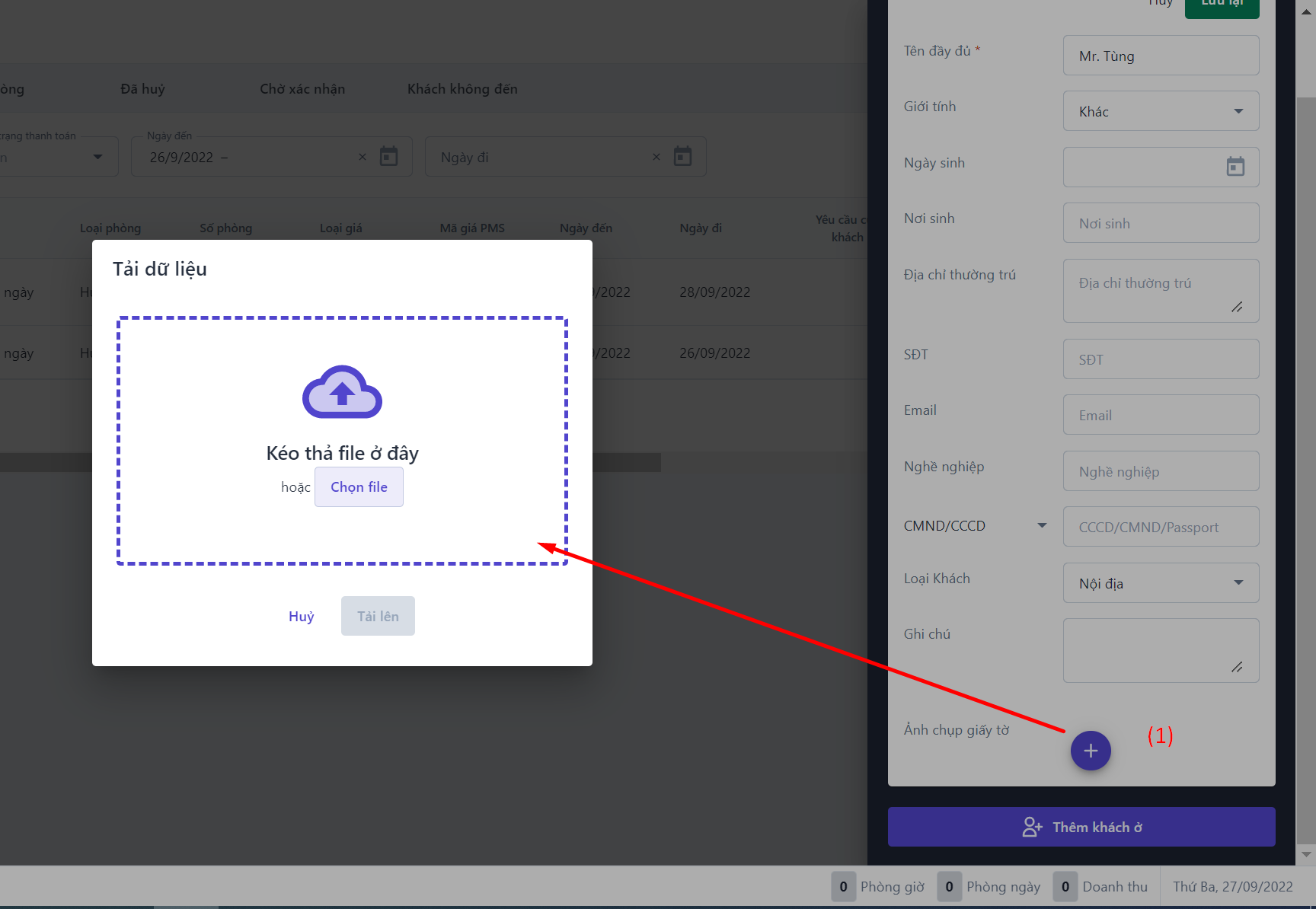Image resolution: width=1316 pixels, height=909 pixels.
Task: Clear the Ngày đến date value
Action: click(363, 157)
